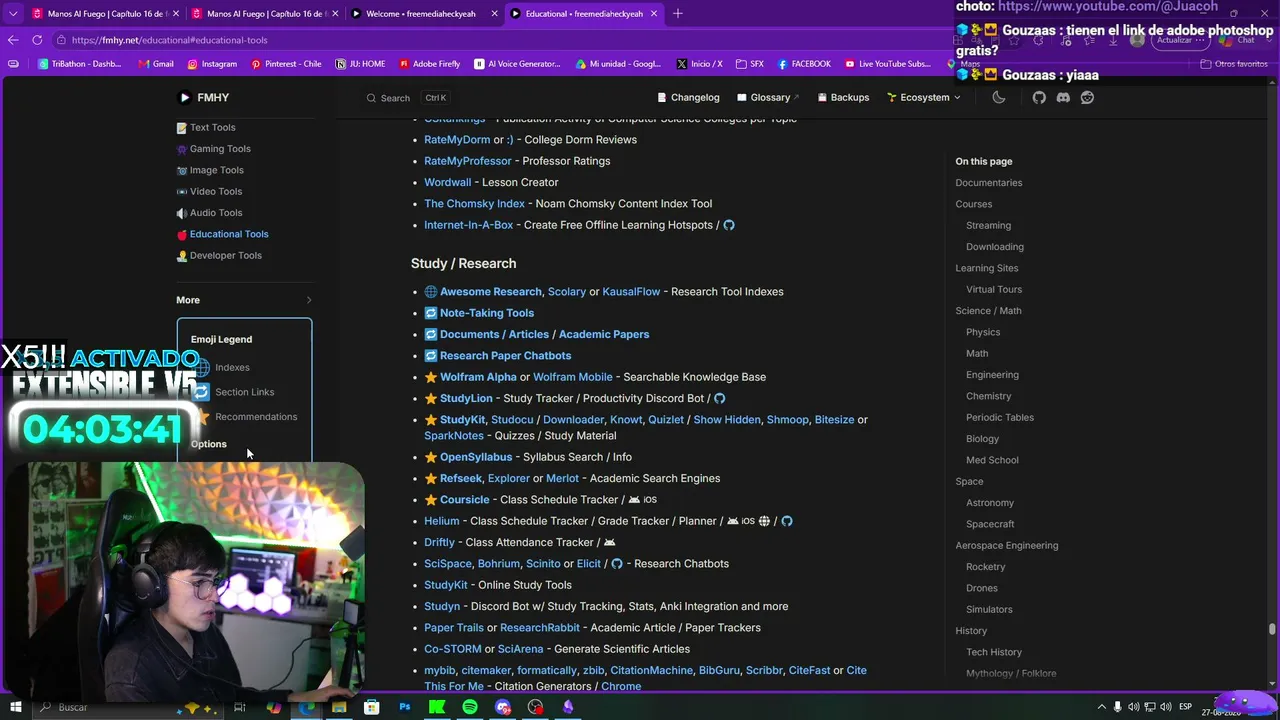Open Developer Tools in the sidebar

(x=219, y=255)
